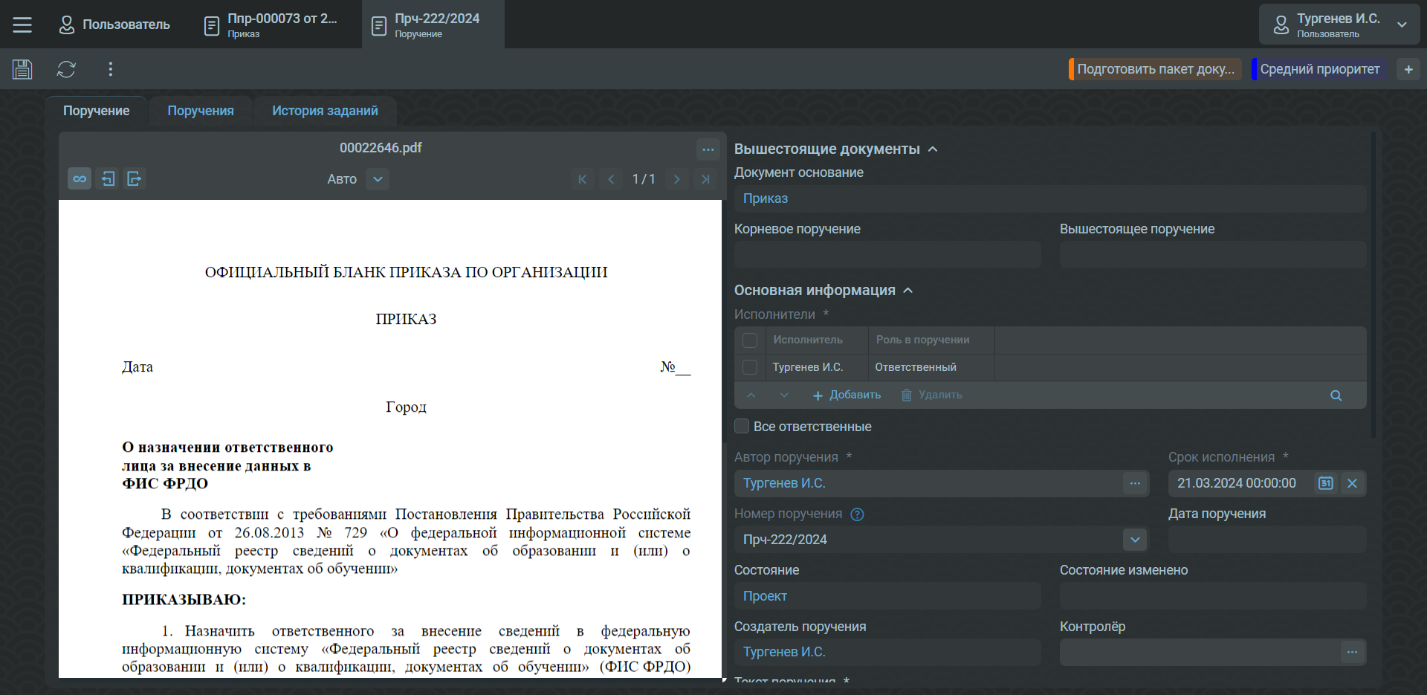Image resolution: width=1427 pixels, height=695 pixels.
Task: Open the Поручения tab
Action: pos(200,110)
